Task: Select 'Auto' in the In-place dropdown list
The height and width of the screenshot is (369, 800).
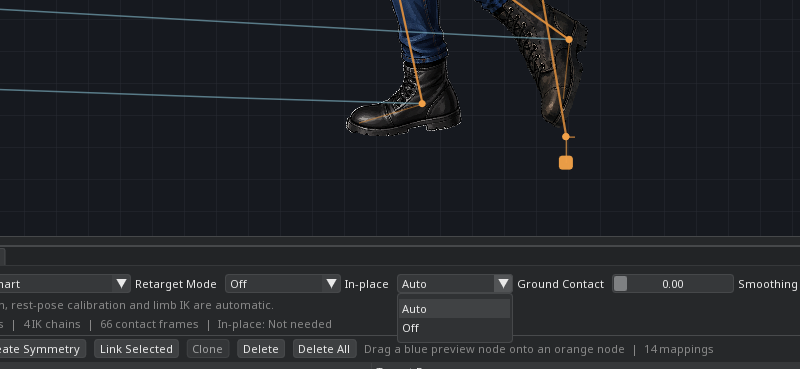Action: [455, 309]
